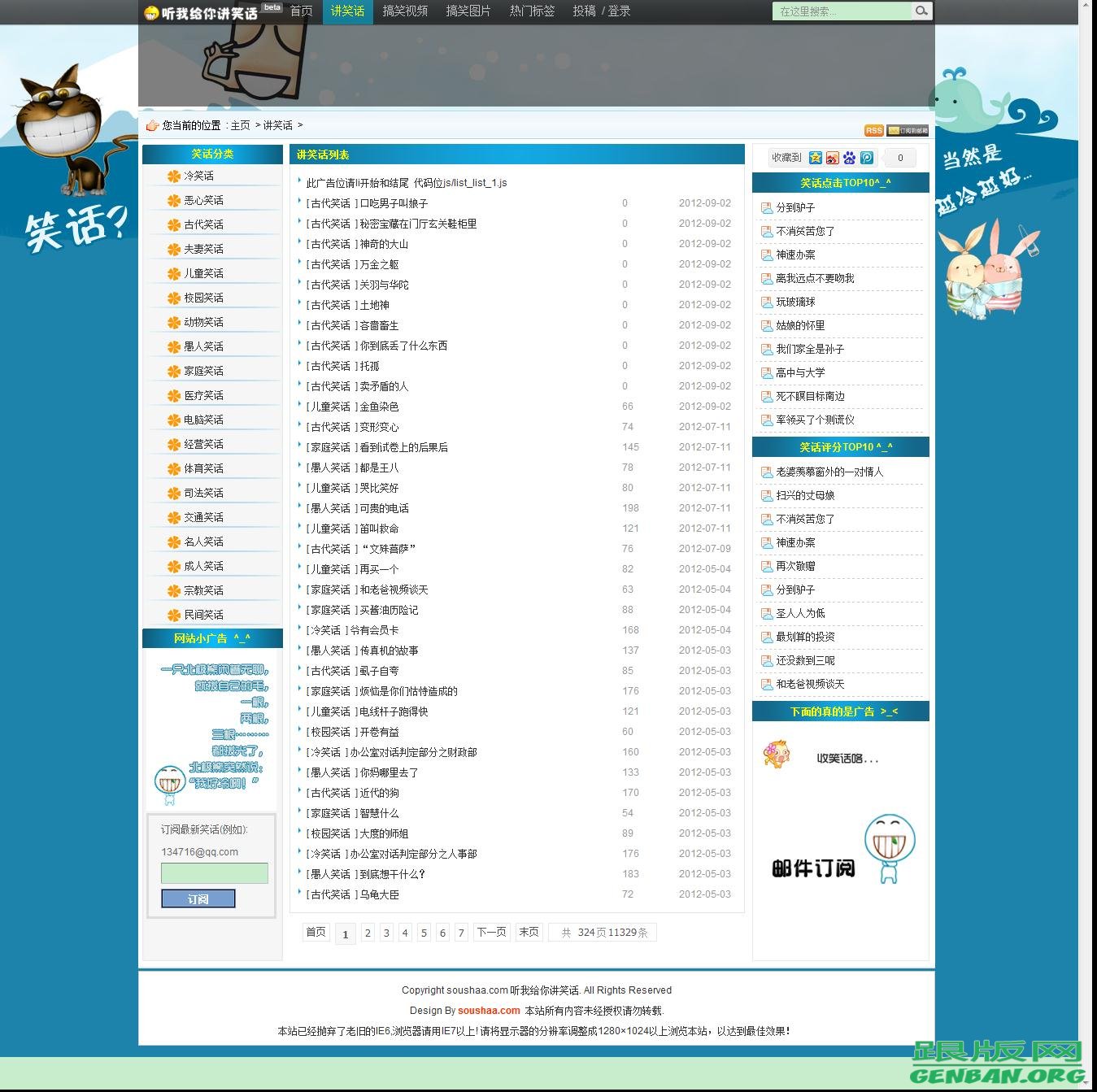This screenshot has height=1092, width=1097.
Task: Go to page 3 in pagination
Action: (x=386, y=933)
